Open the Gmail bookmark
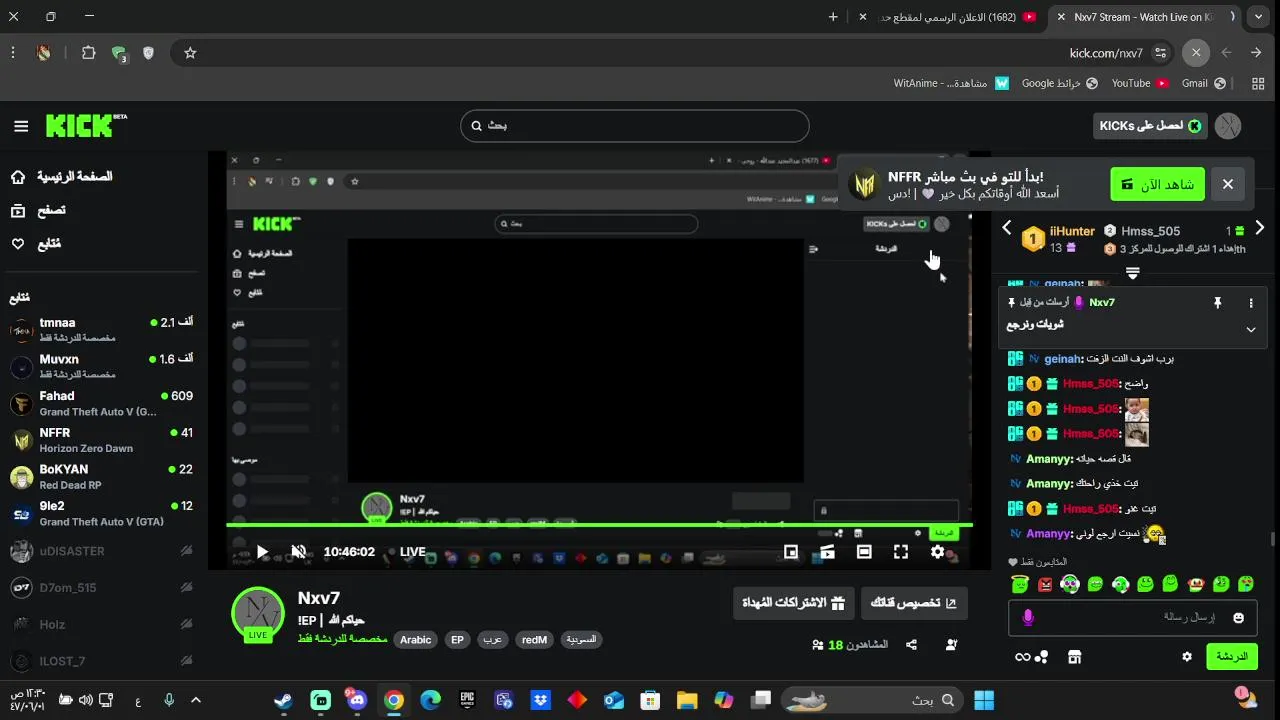 click(x=1203, y=84)
